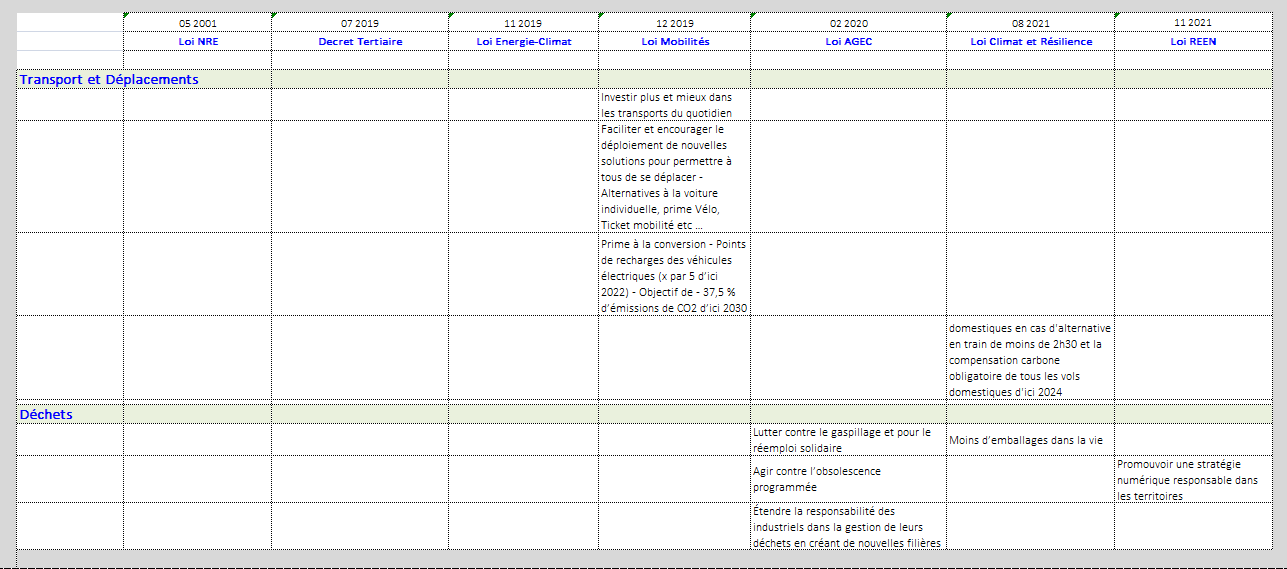Screen dimensions: 1287x569
Task: Select the "Loi Energie-Climat" header cell
Action: (x=523, y=41)
